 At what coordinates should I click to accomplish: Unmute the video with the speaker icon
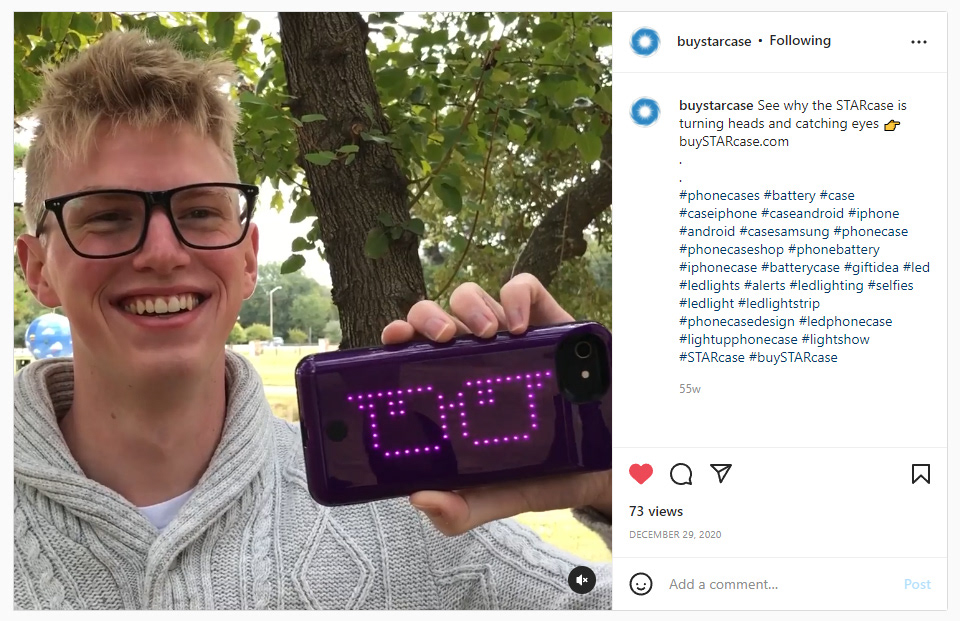click(x=582, y=579)
